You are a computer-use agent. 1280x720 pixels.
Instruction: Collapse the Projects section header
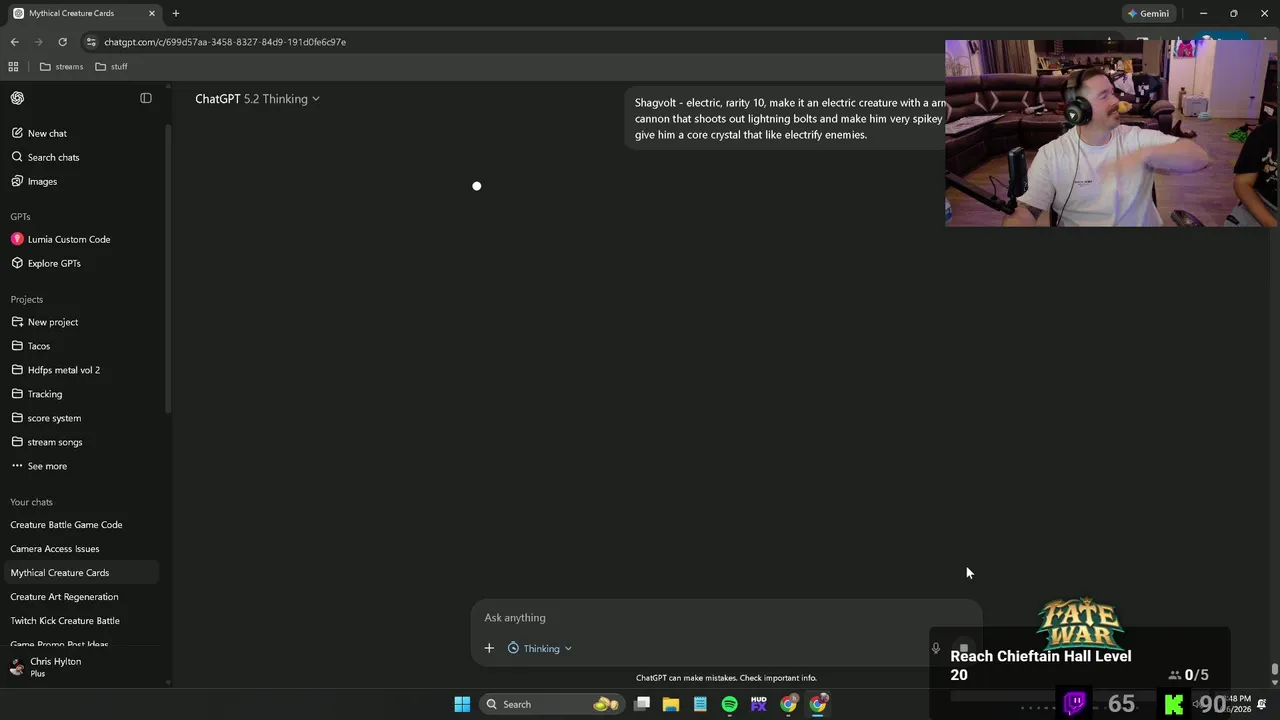point(27,299)
